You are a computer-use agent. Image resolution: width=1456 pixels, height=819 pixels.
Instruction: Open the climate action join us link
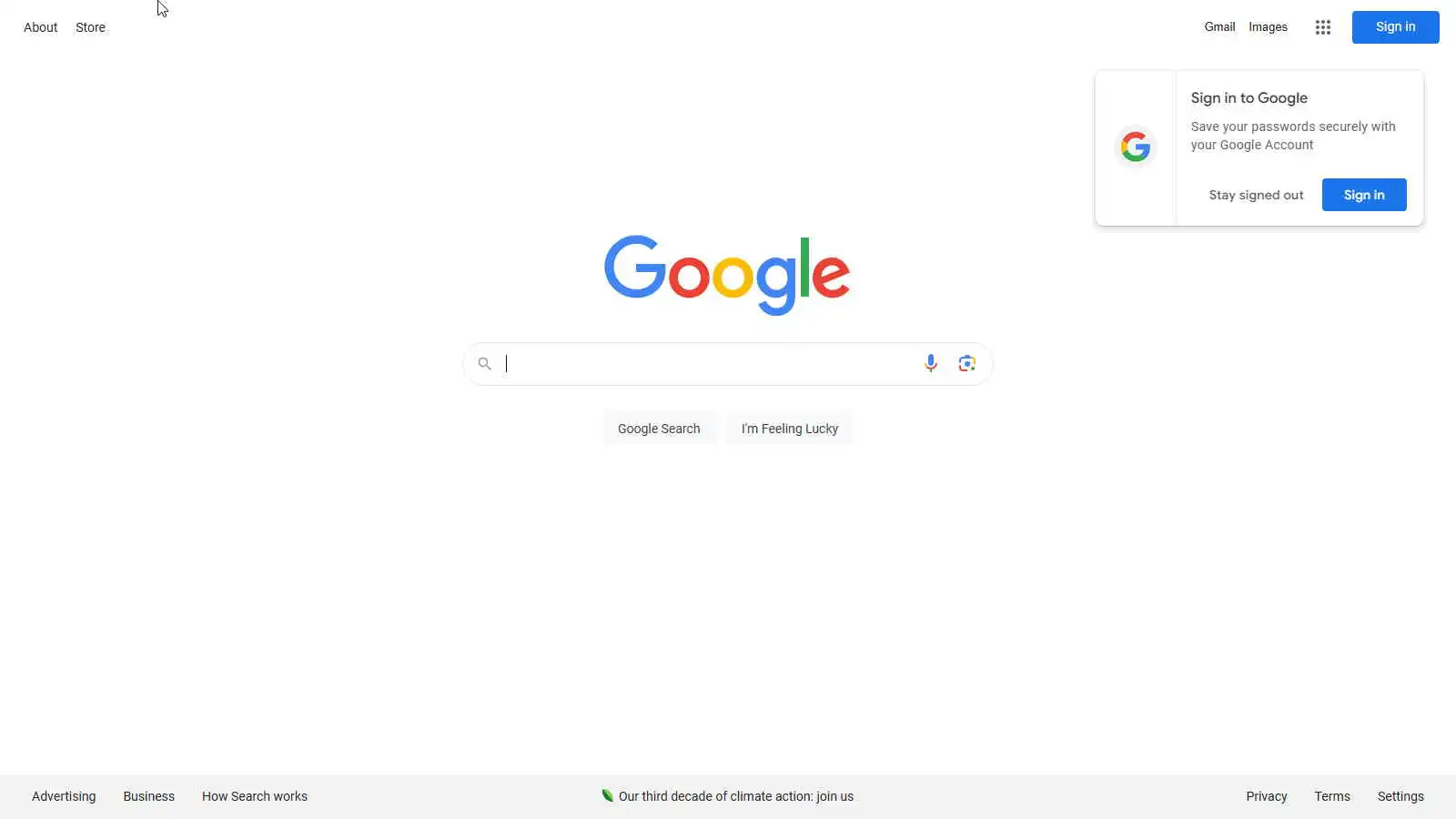tap(736, 796)
